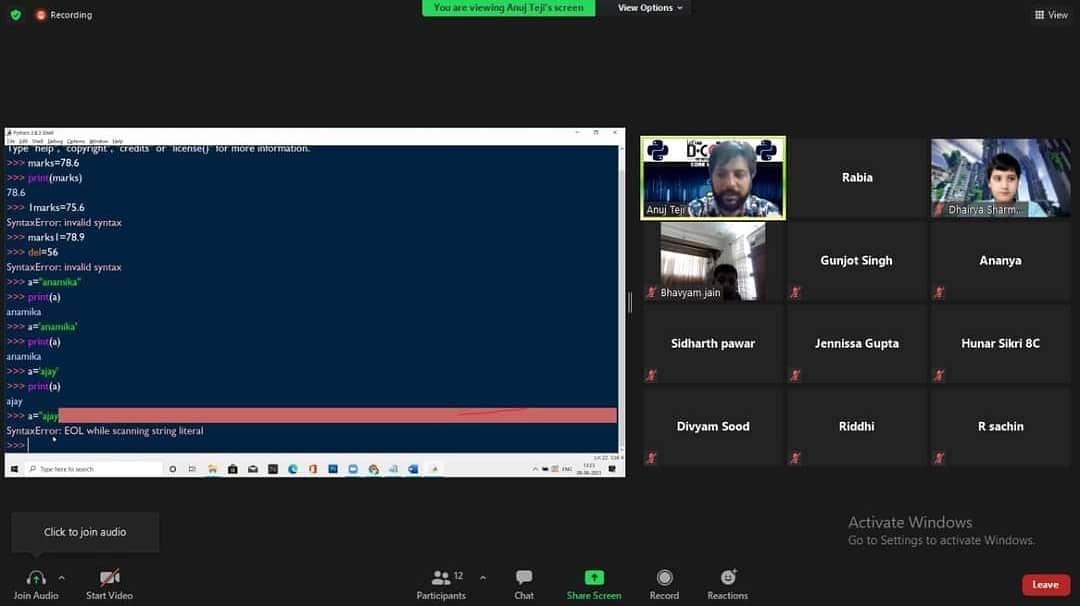Click the muted mic icon on Gunjot Singh's tile
1080x606 pixels.
click(796, 293)
